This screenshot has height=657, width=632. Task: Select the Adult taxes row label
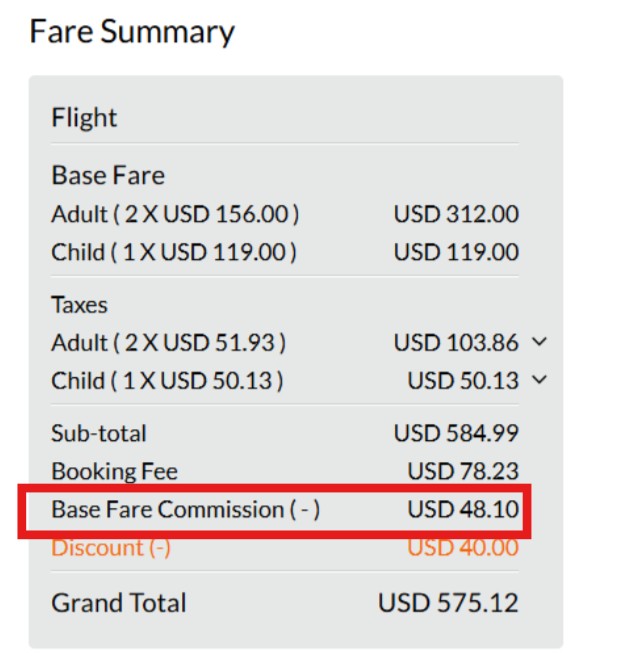click(x=169, y=343)
